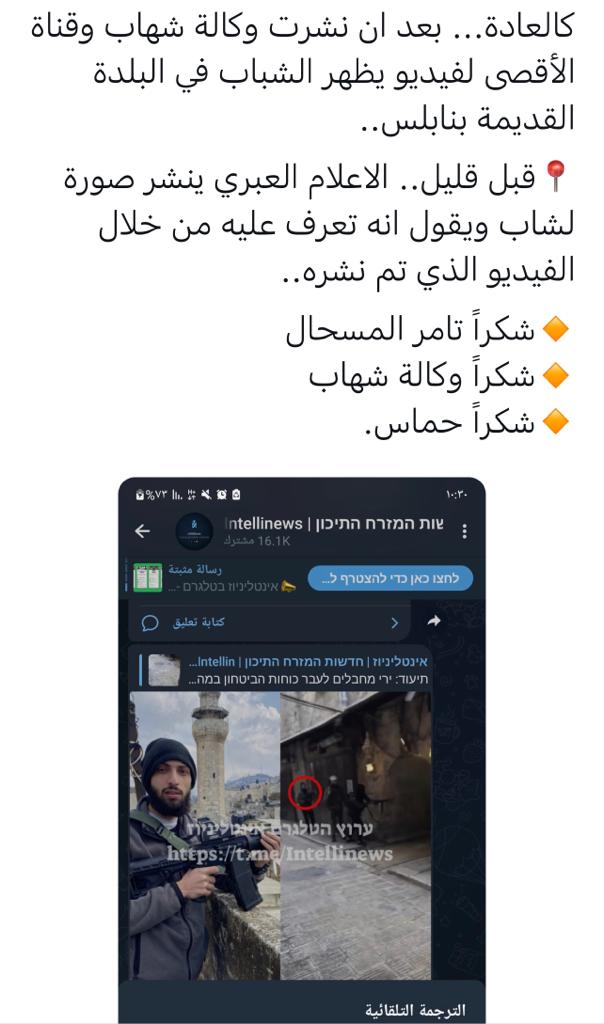Click the forward share arrow icon

tap(434, 621)
